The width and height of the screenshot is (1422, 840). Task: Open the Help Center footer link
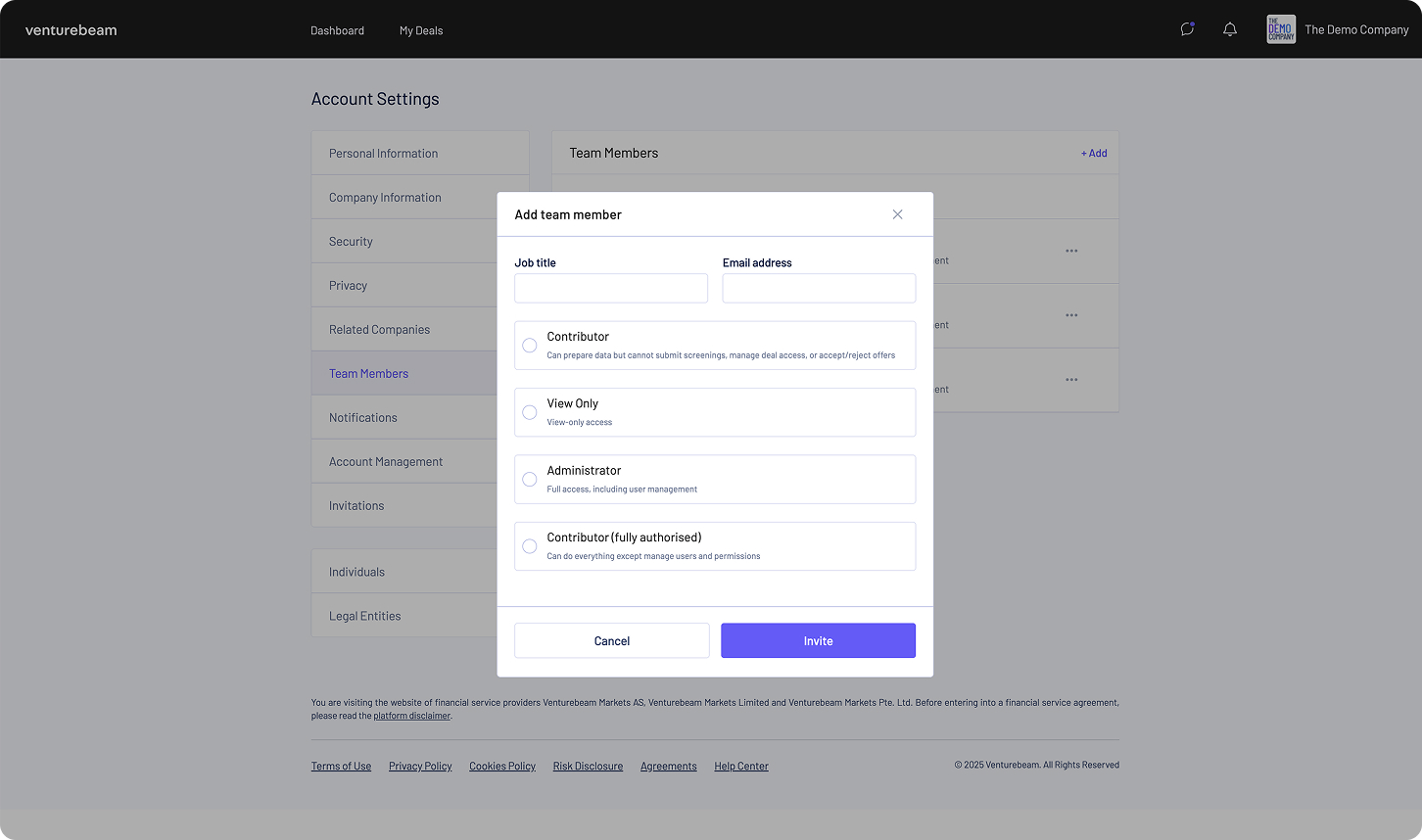pos(741,767)
